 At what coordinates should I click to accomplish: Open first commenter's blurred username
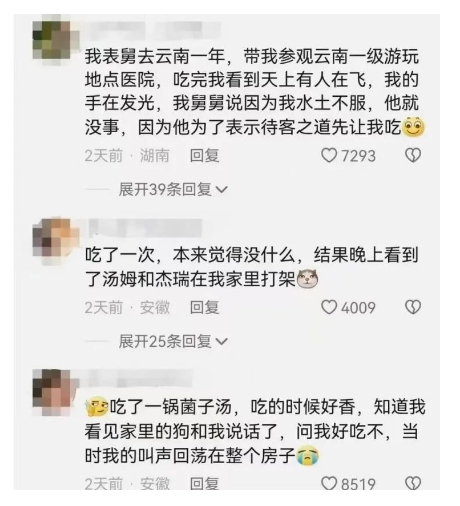153,30
